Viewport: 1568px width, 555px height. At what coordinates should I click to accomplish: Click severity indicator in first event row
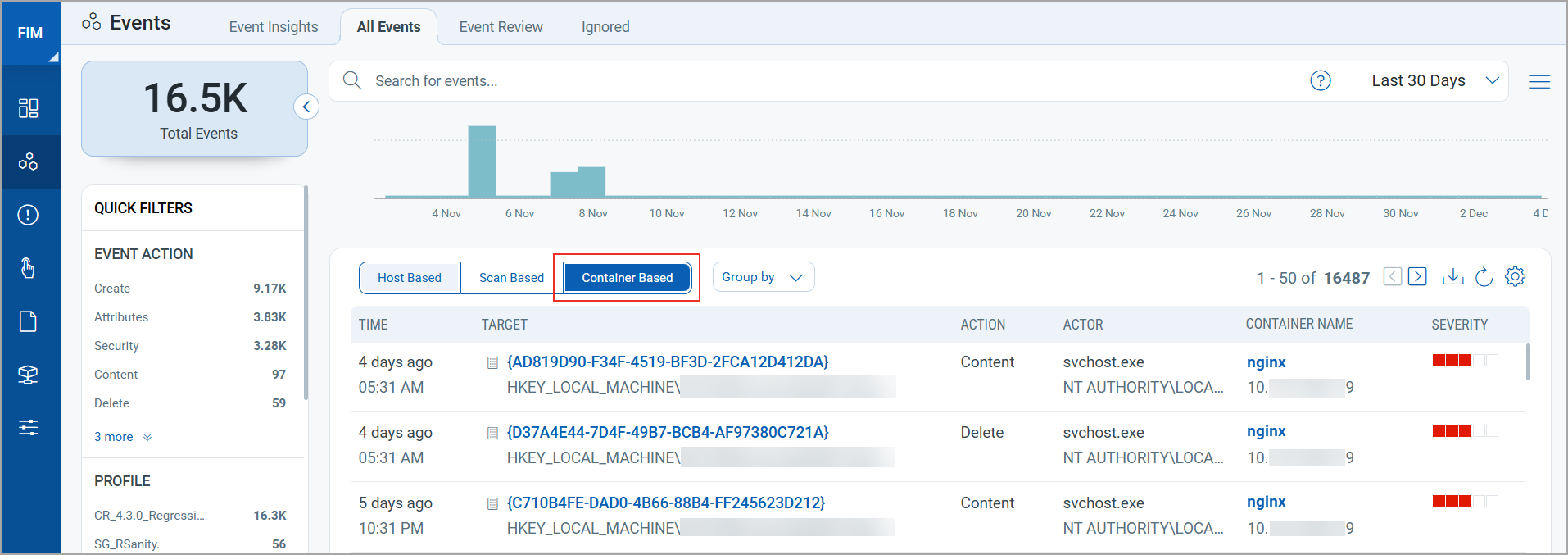(1466, 361)
